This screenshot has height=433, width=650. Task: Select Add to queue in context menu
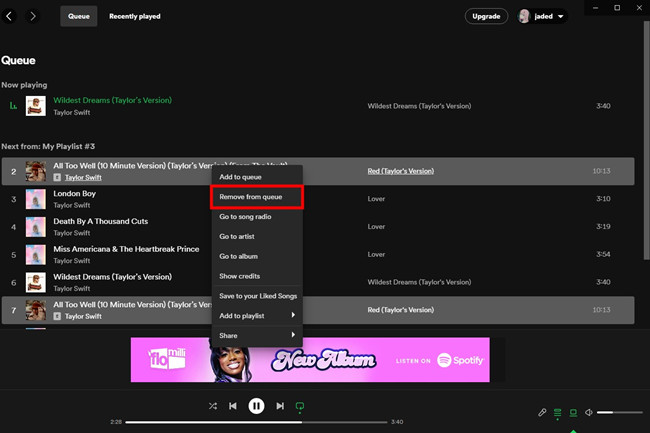pos(257,177)
